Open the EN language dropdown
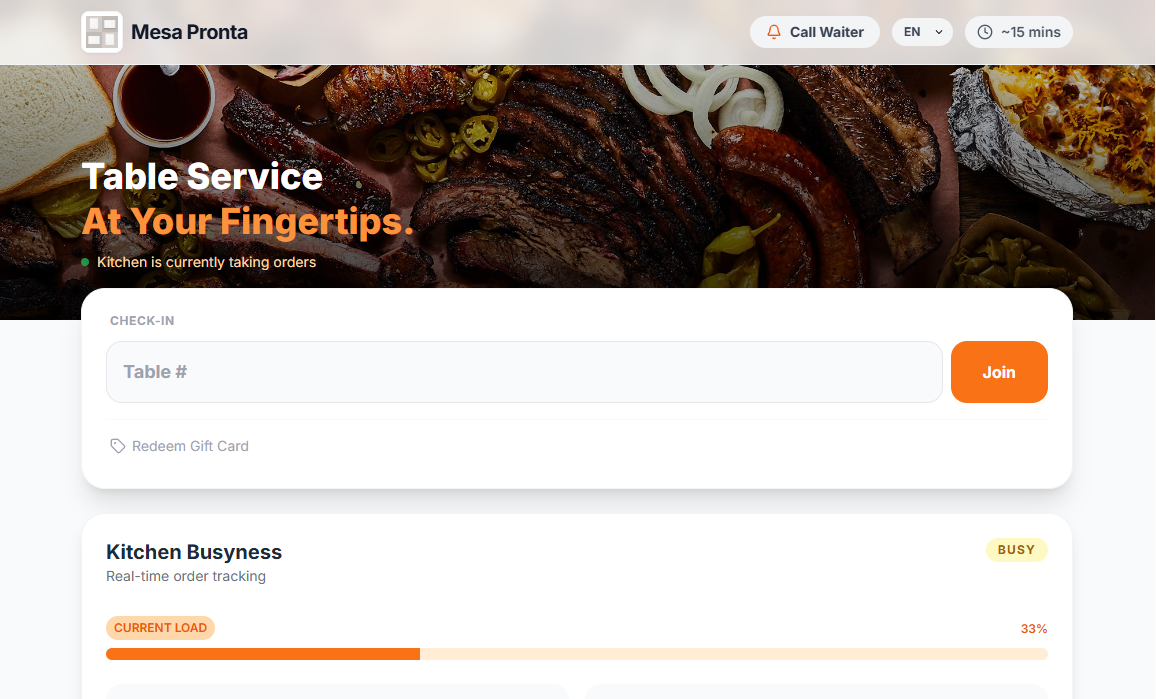The width and height of the screenshot is (1156, 699). pyautogui.click(x=922, y=32)
